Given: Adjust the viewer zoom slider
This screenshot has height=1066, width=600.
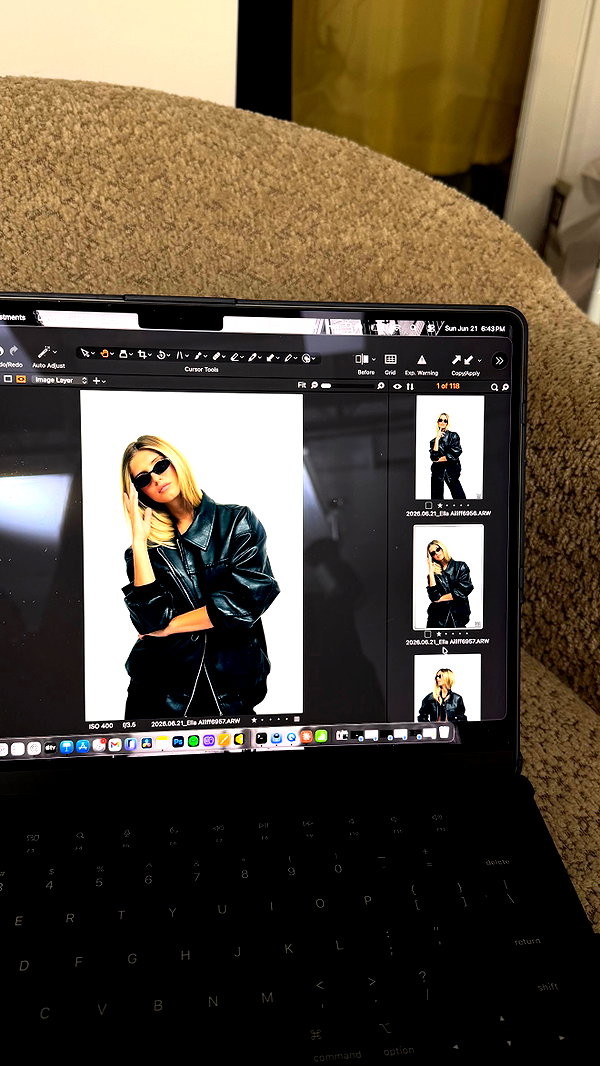Looking at the screenshot, I should coord(349,385).
